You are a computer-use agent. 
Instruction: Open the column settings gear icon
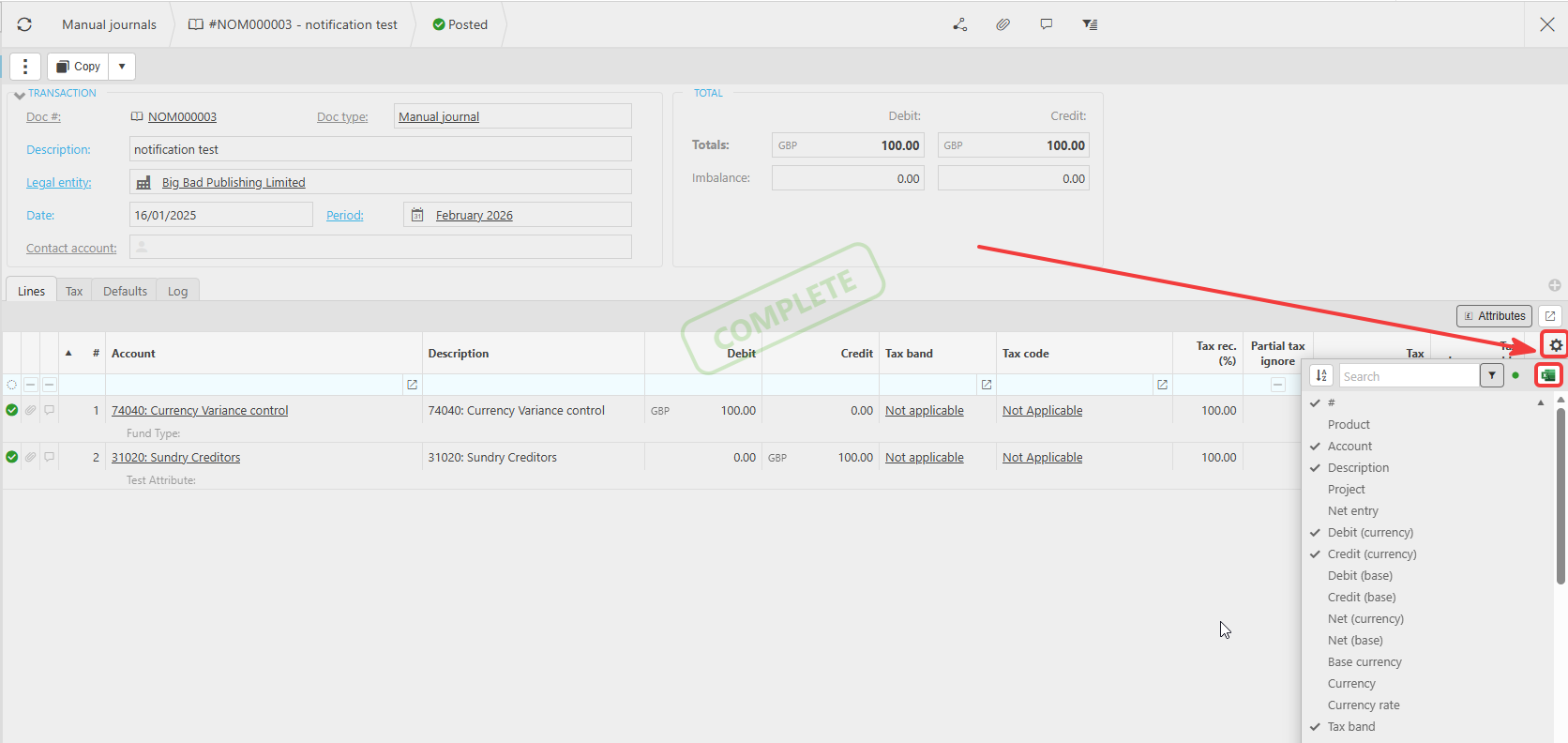tap(1556, 345)
